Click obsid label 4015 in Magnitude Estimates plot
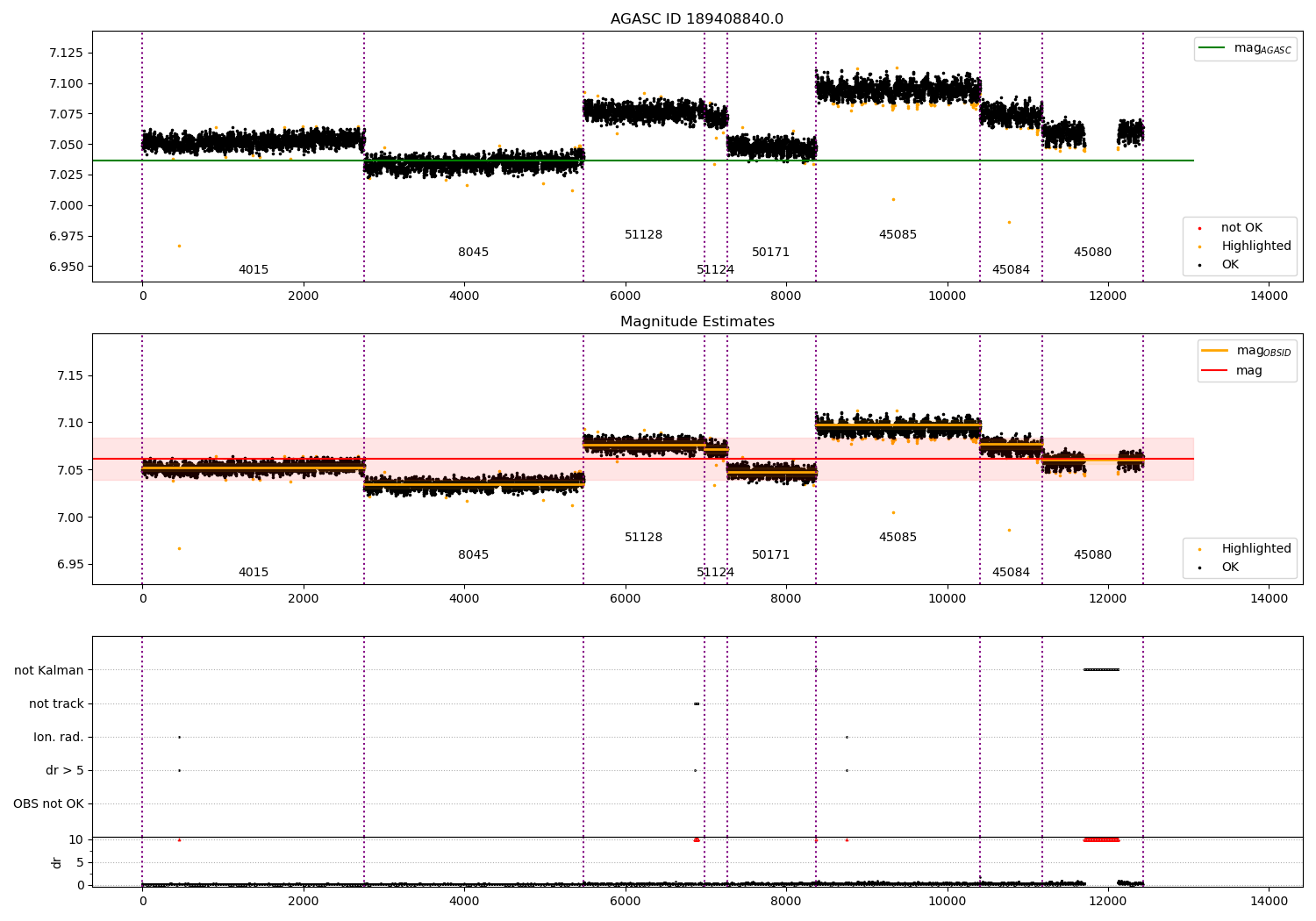 pos(254,573)
